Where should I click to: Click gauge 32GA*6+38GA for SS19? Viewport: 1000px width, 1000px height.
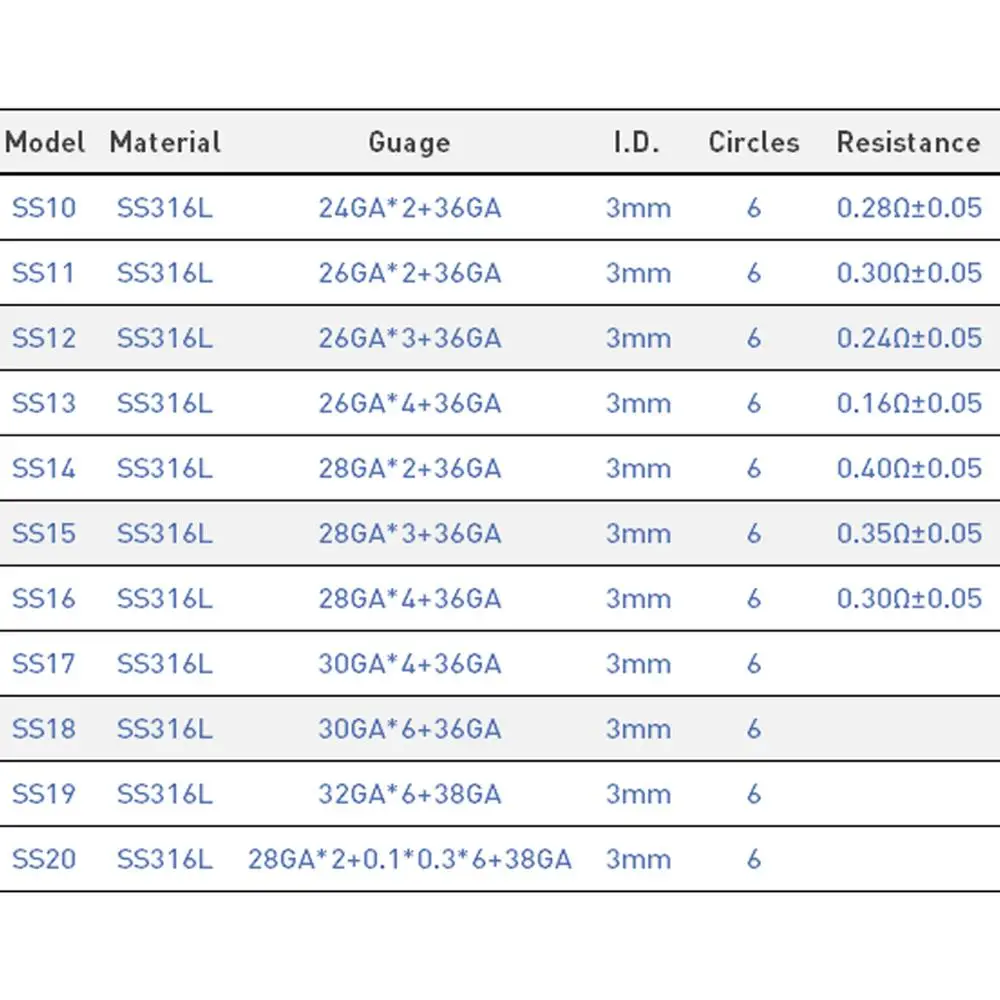tap(410, 793)
